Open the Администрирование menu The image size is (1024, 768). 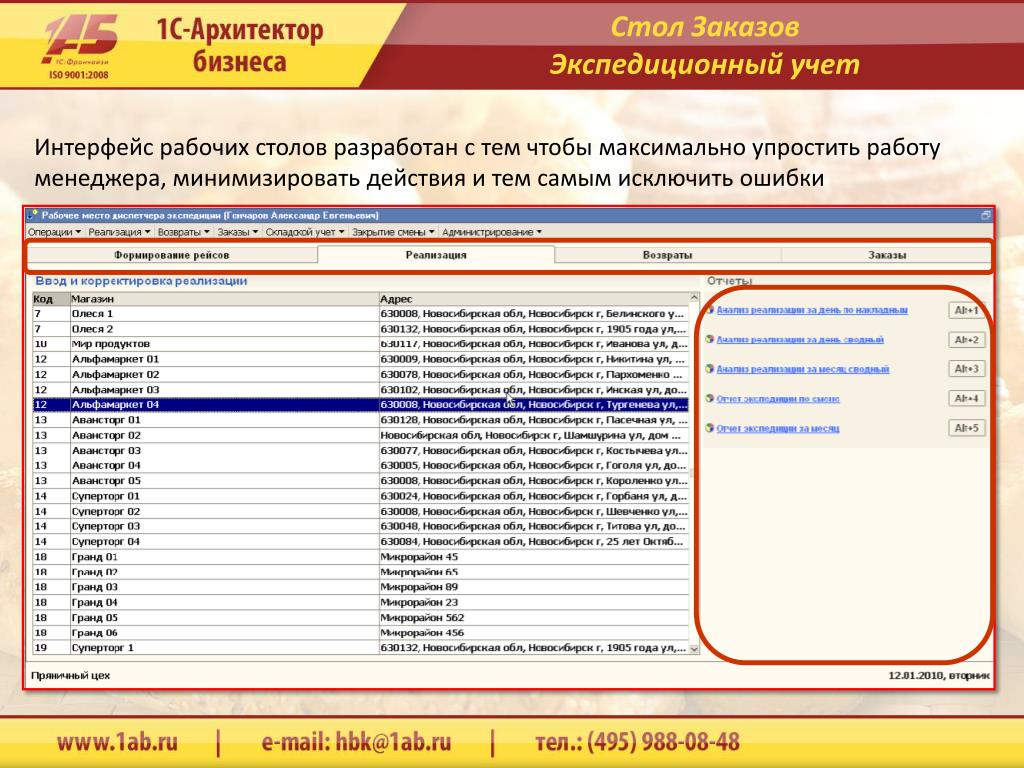coord(492,232)
